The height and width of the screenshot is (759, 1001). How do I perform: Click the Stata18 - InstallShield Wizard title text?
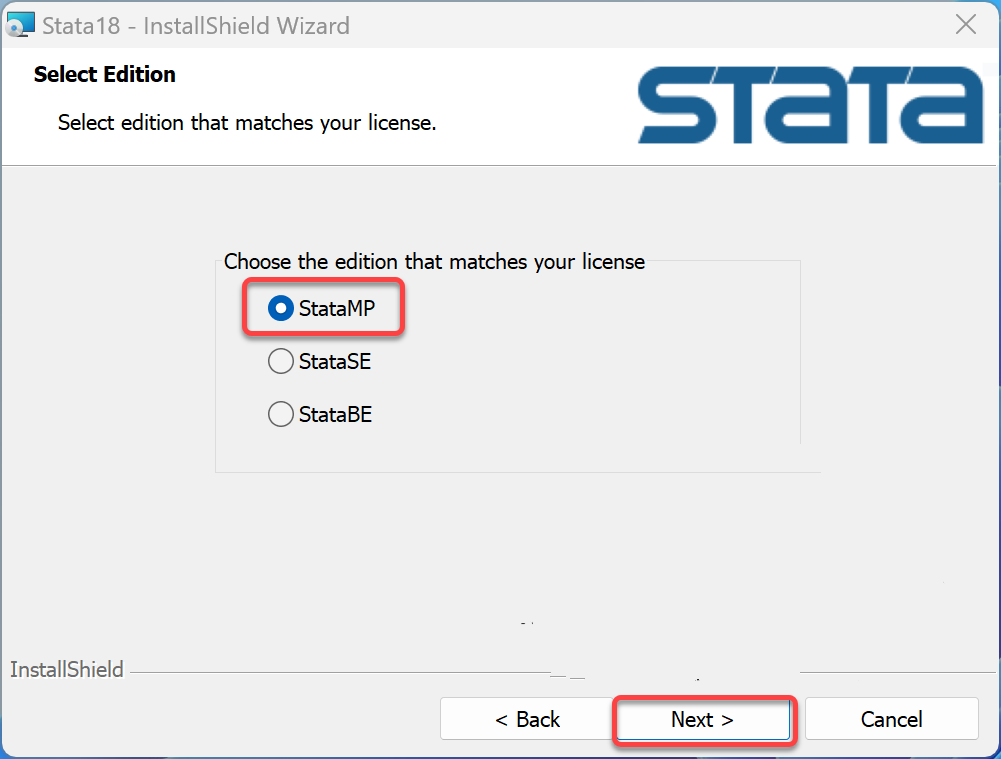tap(196, 26)
